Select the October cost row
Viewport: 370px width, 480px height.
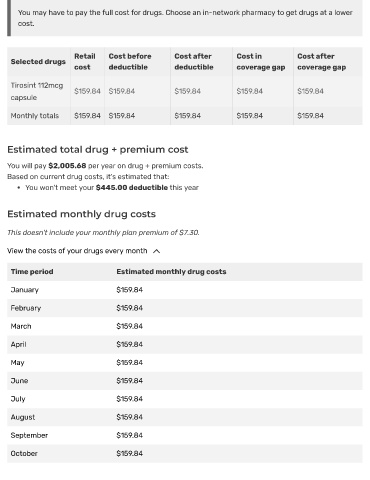point(185,454)
